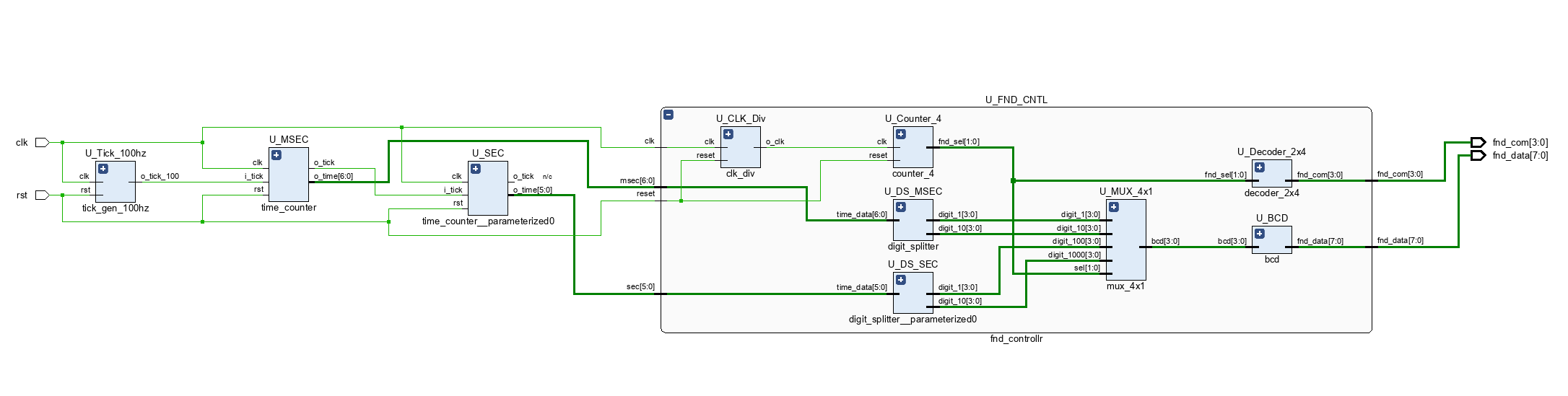This screenshot has width=1568, height=396.
Task: Select the o_time[5:0] pin on U_SEC
Action: click(x=533, y=190)
